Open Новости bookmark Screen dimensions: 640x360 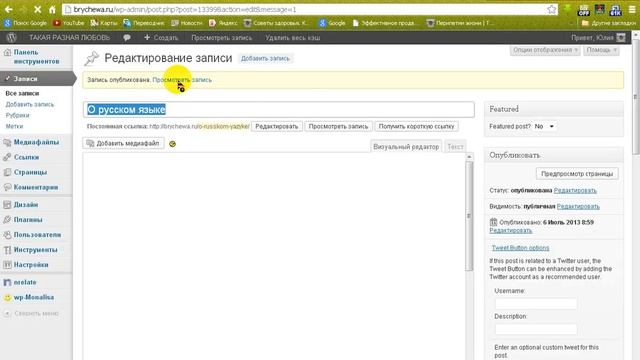tap(187, 23)
